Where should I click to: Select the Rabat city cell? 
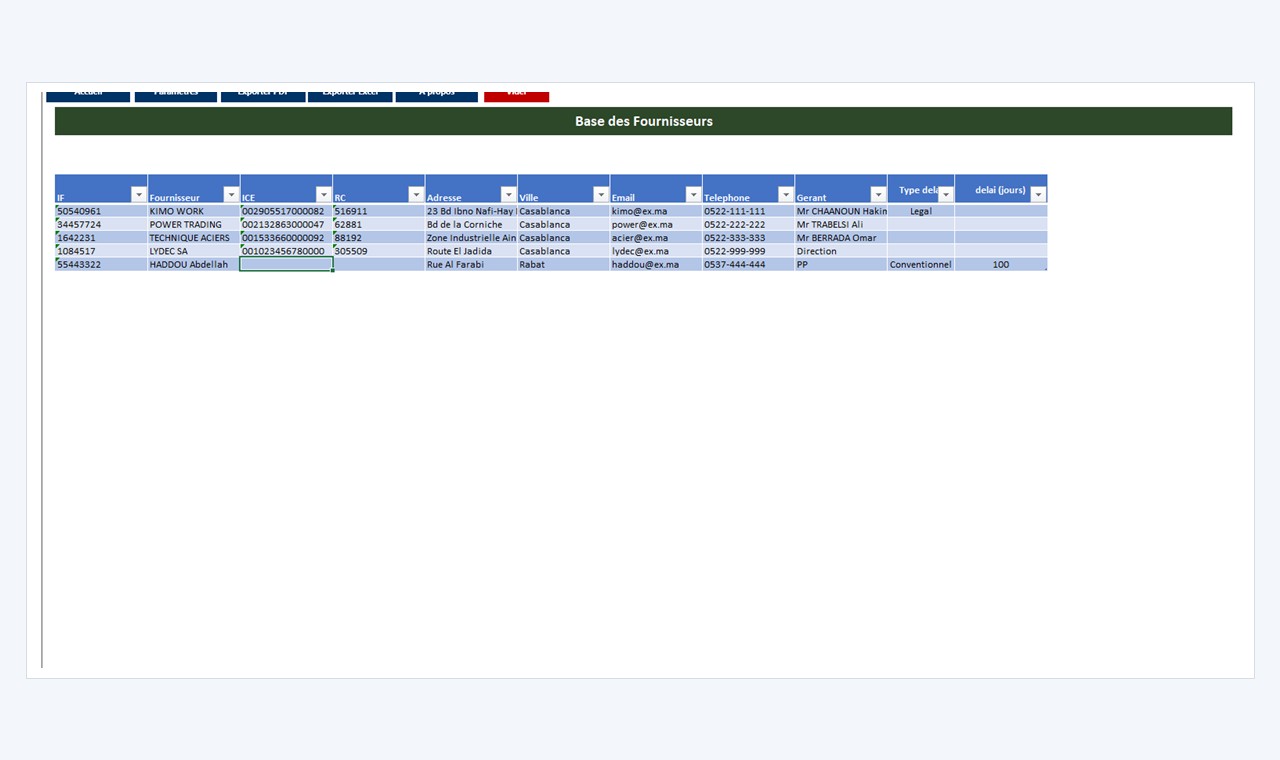click(564, 264)
